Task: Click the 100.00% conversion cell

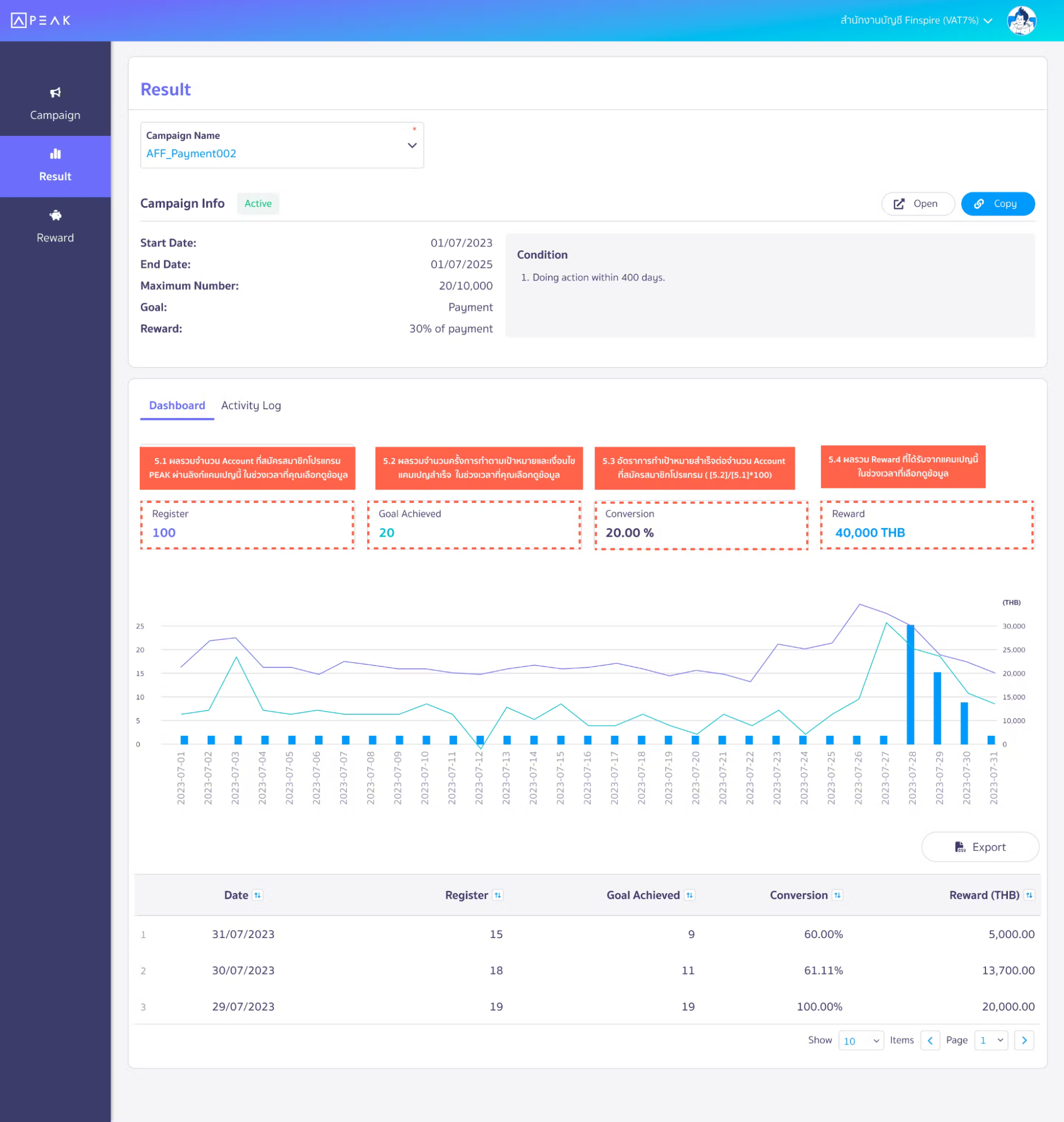Action: (x=820, y=1006)
